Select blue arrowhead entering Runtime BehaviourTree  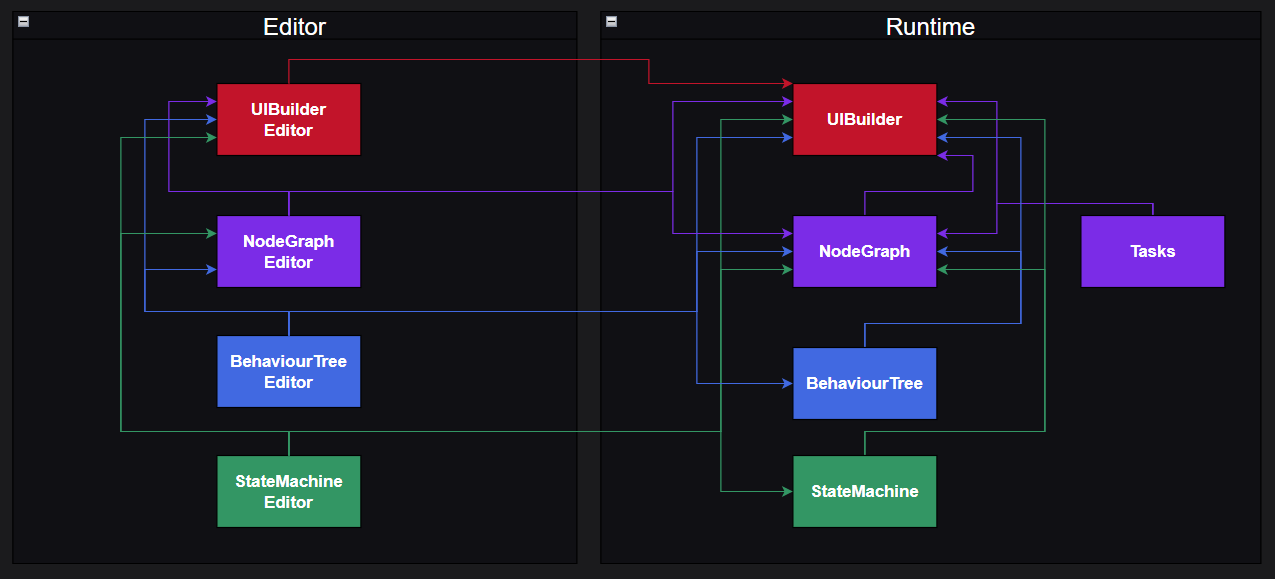point(787,384)
